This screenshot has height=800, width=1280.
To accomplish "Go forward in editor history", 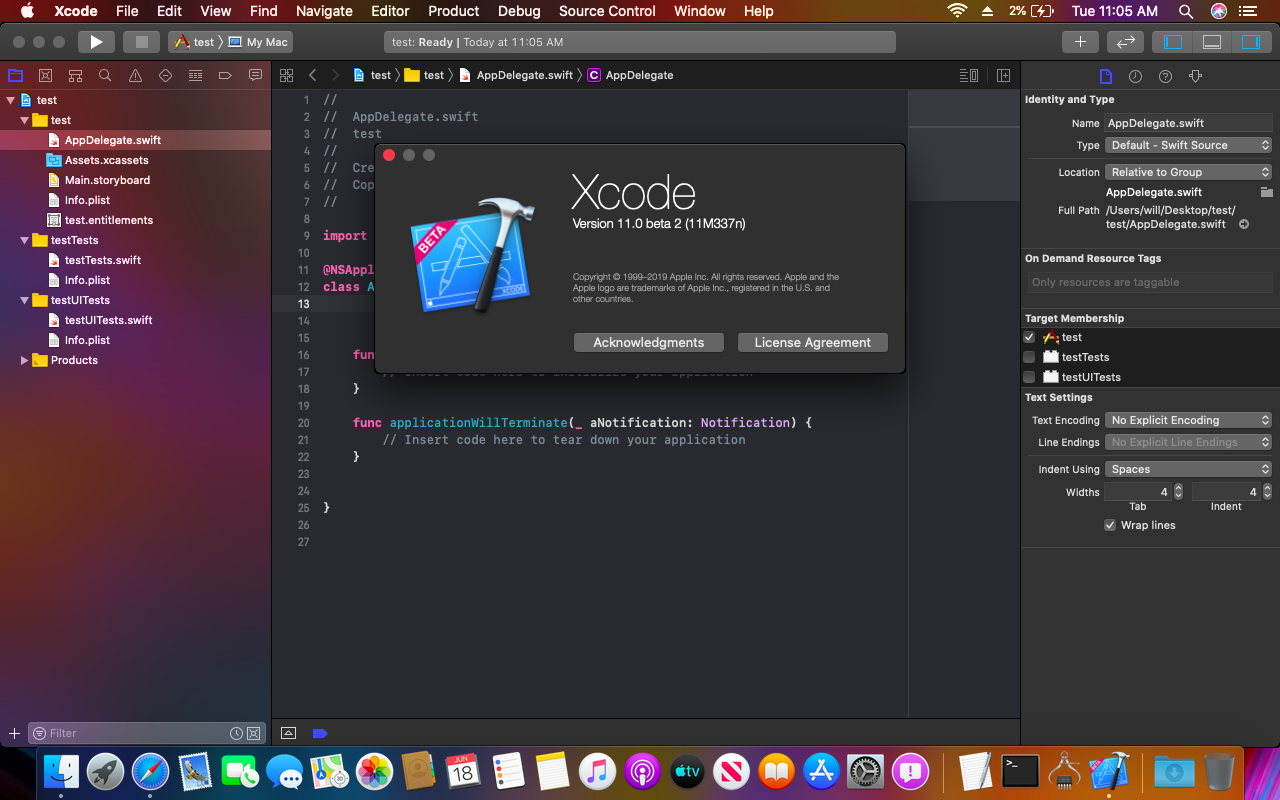I will click(335, 75).
